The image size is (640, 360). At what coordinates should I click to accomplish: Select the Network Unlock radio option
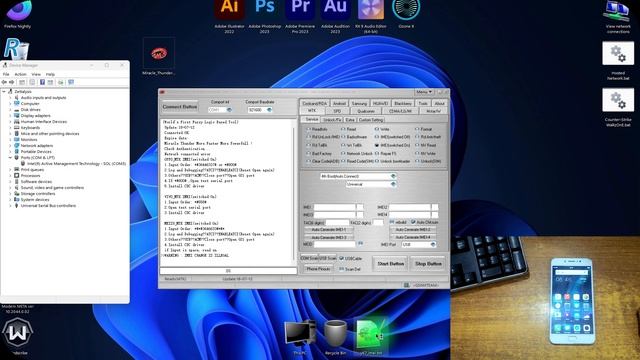click(356, 153)
